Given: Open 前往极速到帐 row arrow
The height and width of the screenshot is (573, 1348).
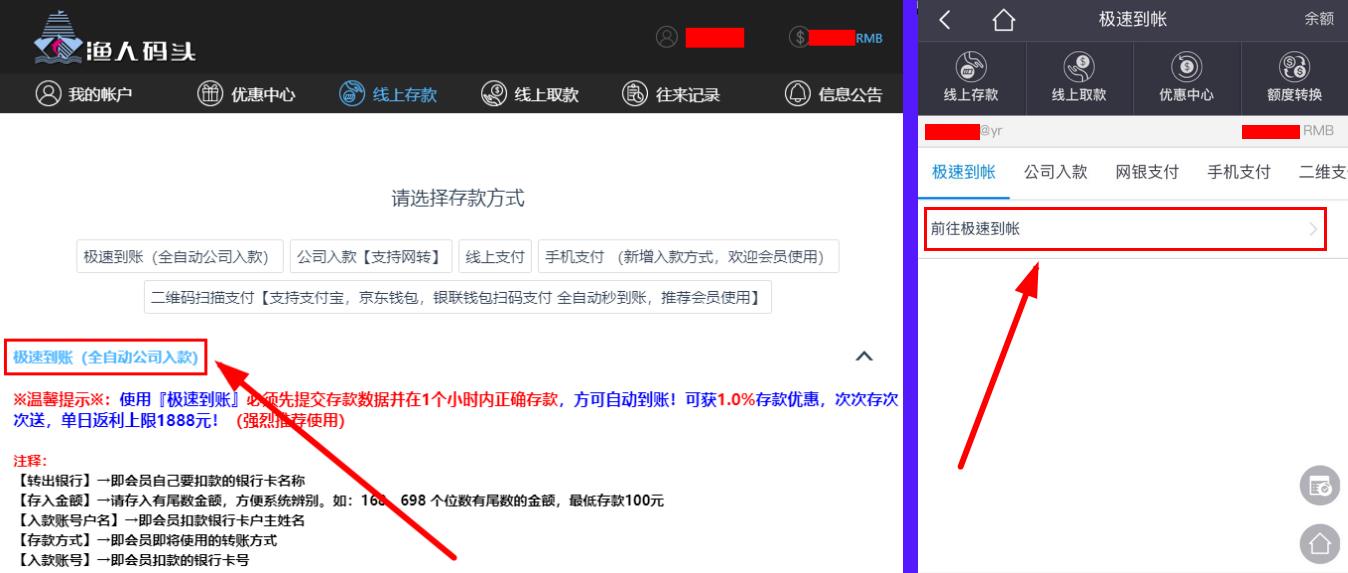Looking at the screenshot, I should pos(1313,230).
